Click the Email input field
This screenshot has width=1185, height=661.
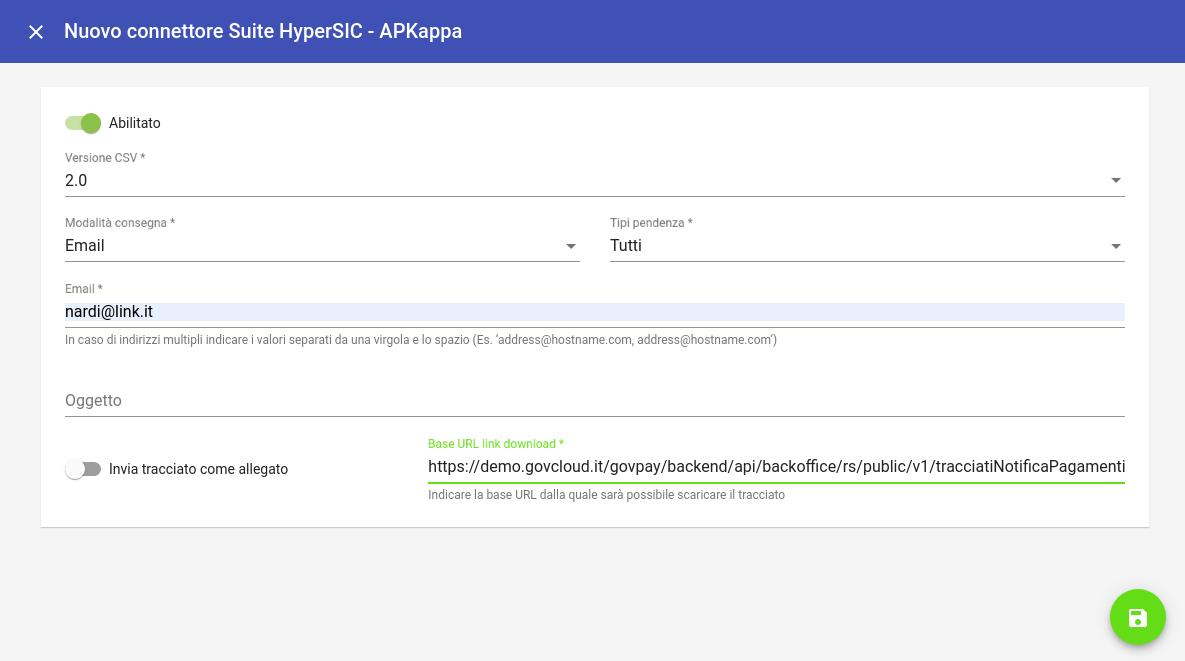[595, 312]
